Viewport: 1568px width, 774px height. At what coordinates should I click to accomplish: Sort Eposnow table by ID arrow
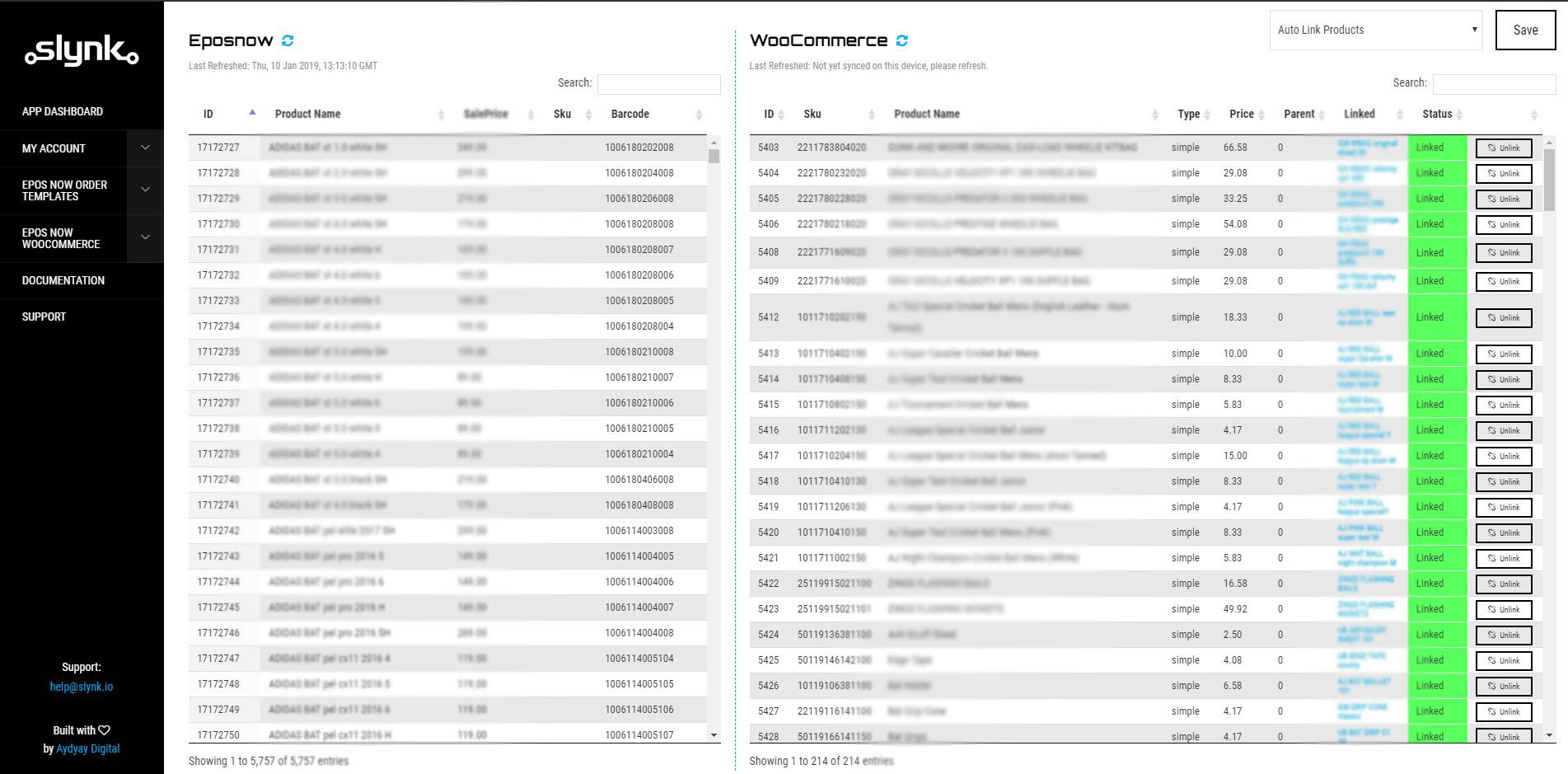(x=252, y=113)
